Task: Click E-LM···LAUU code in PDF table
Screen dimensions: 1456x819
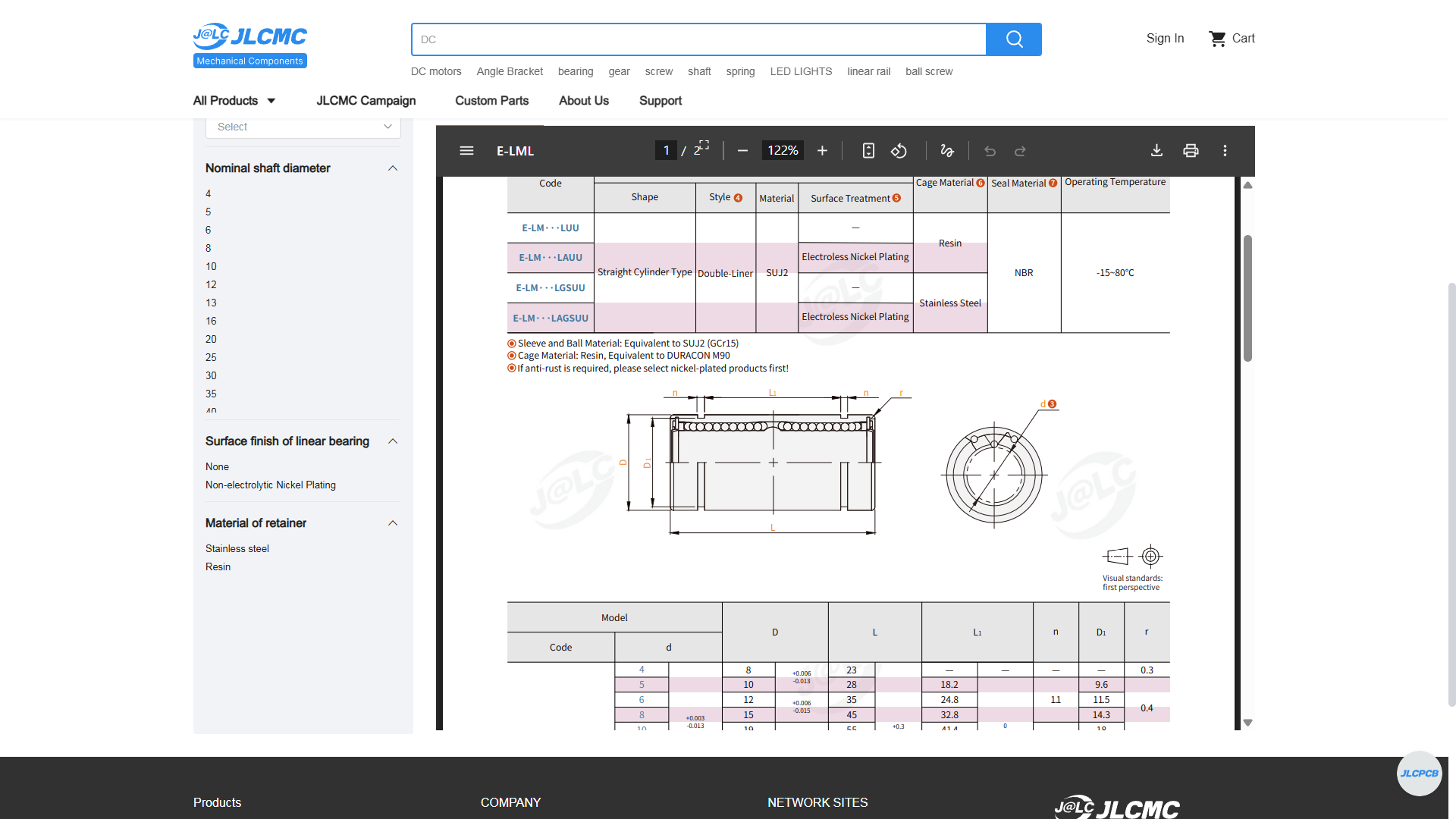Action: (551, 258)
